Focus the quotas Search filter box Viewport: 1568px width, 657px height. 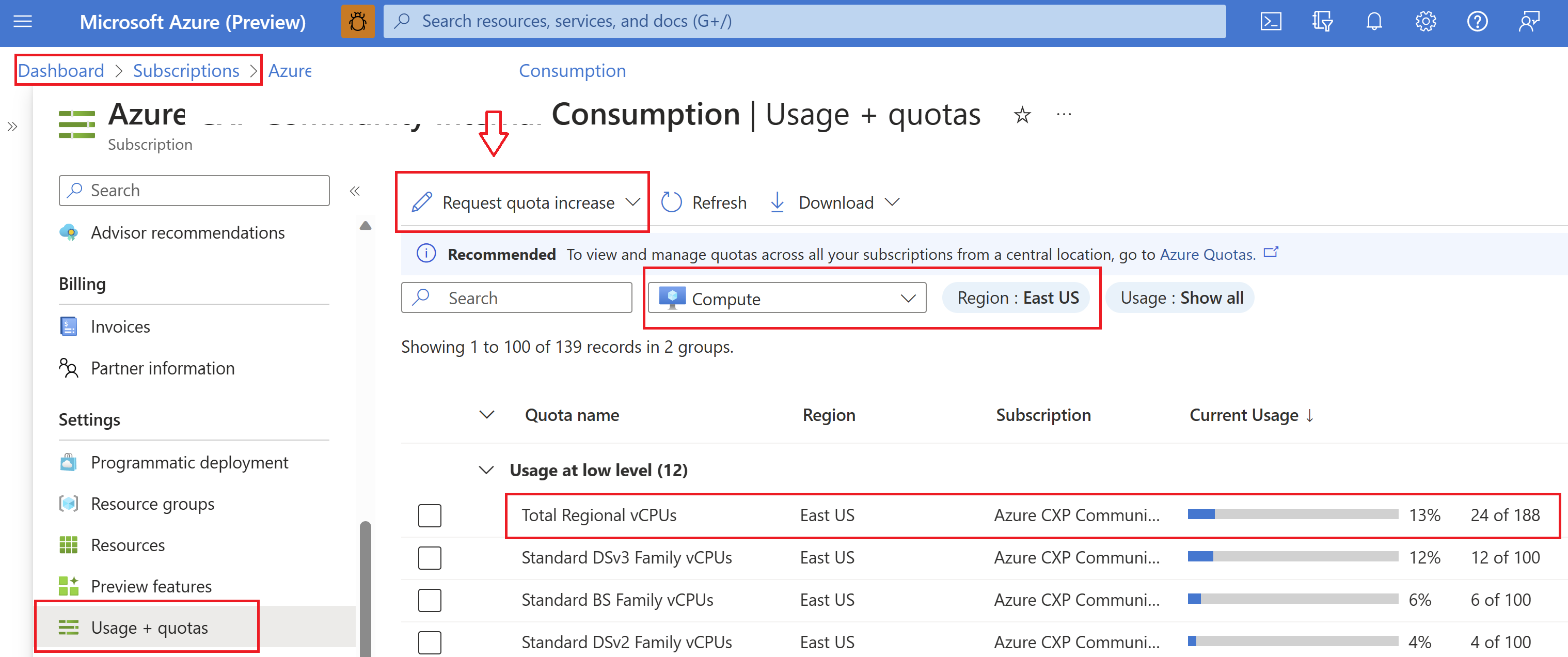click(516, 299)
